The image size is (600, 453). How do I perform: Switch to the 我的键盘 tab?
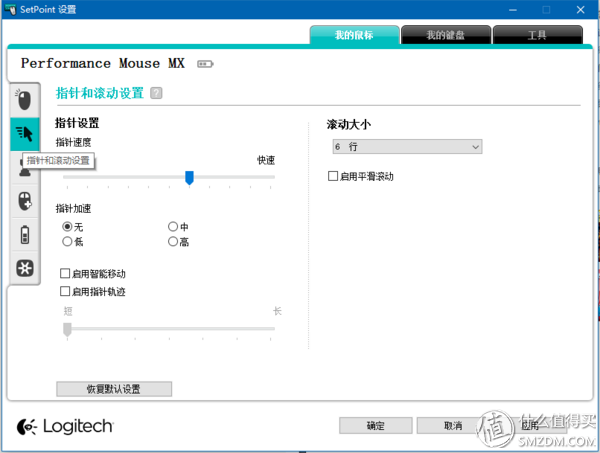pos(446,35)
